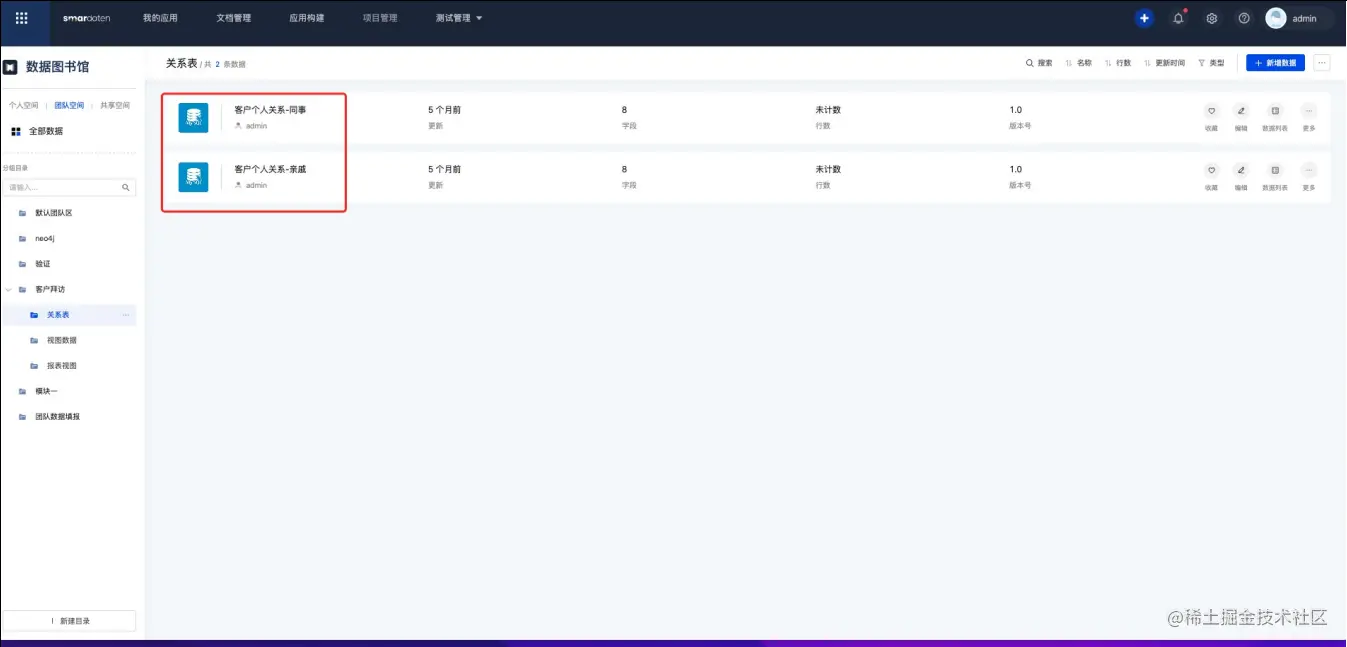This screenshot has height=647, width=1347.
Task: Open the 文档管理 menu
Action: pos(233,18)
